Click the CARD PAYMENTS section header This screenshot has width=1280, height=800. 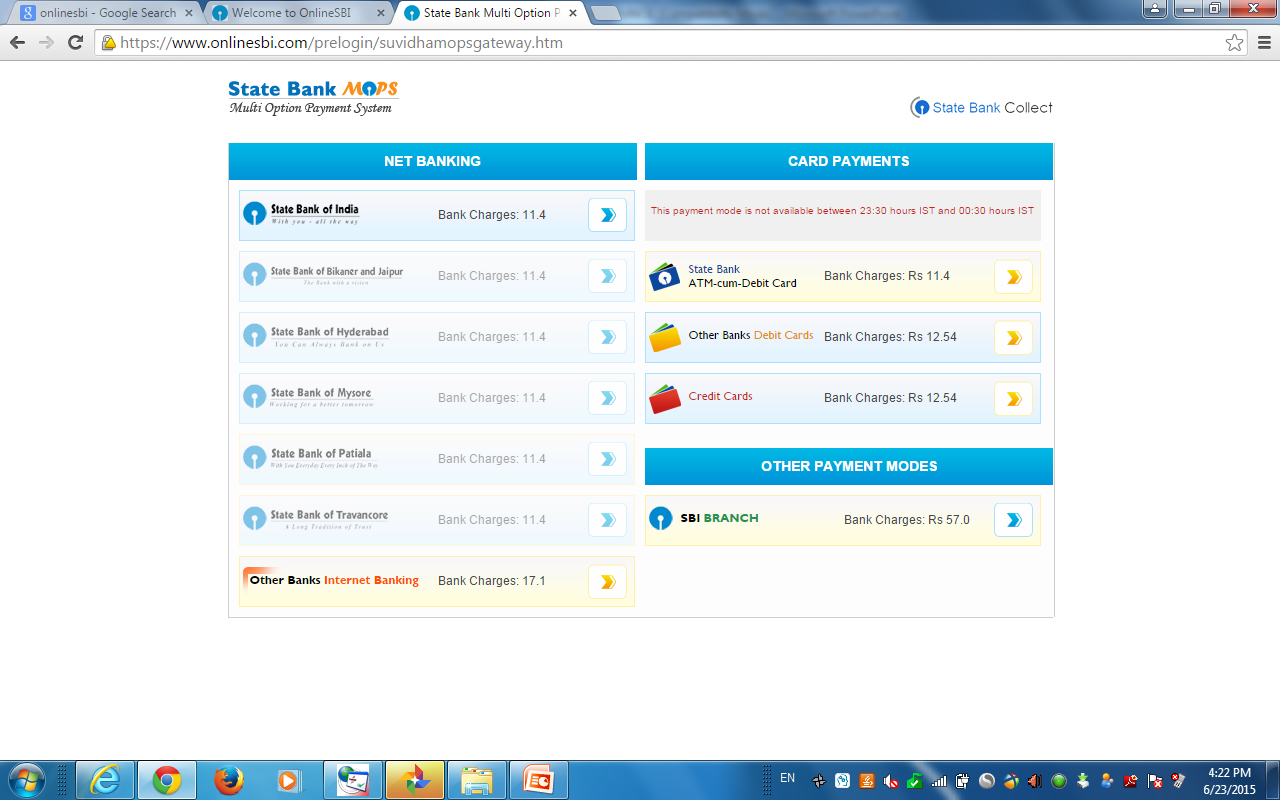(x=849, y=161)
